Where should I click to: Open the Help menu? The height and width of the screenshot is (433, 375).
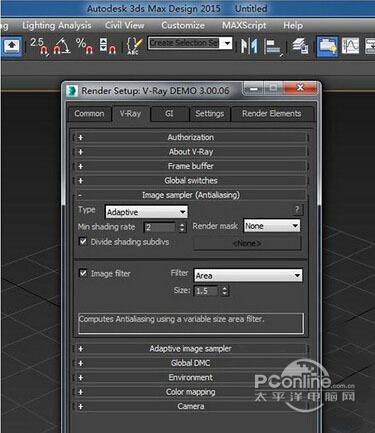coord(293,25)
